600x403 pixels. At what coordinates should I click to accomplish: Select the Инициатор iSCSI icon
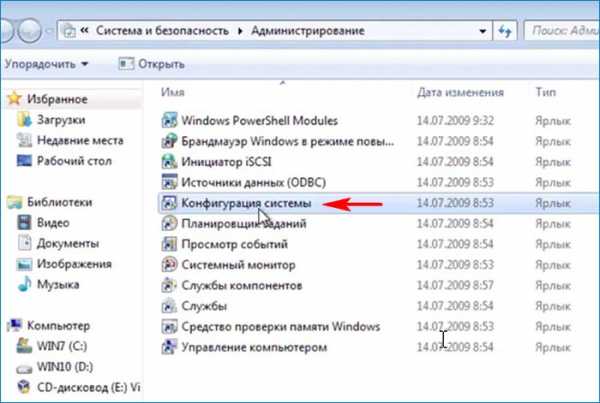click(169, 162)
